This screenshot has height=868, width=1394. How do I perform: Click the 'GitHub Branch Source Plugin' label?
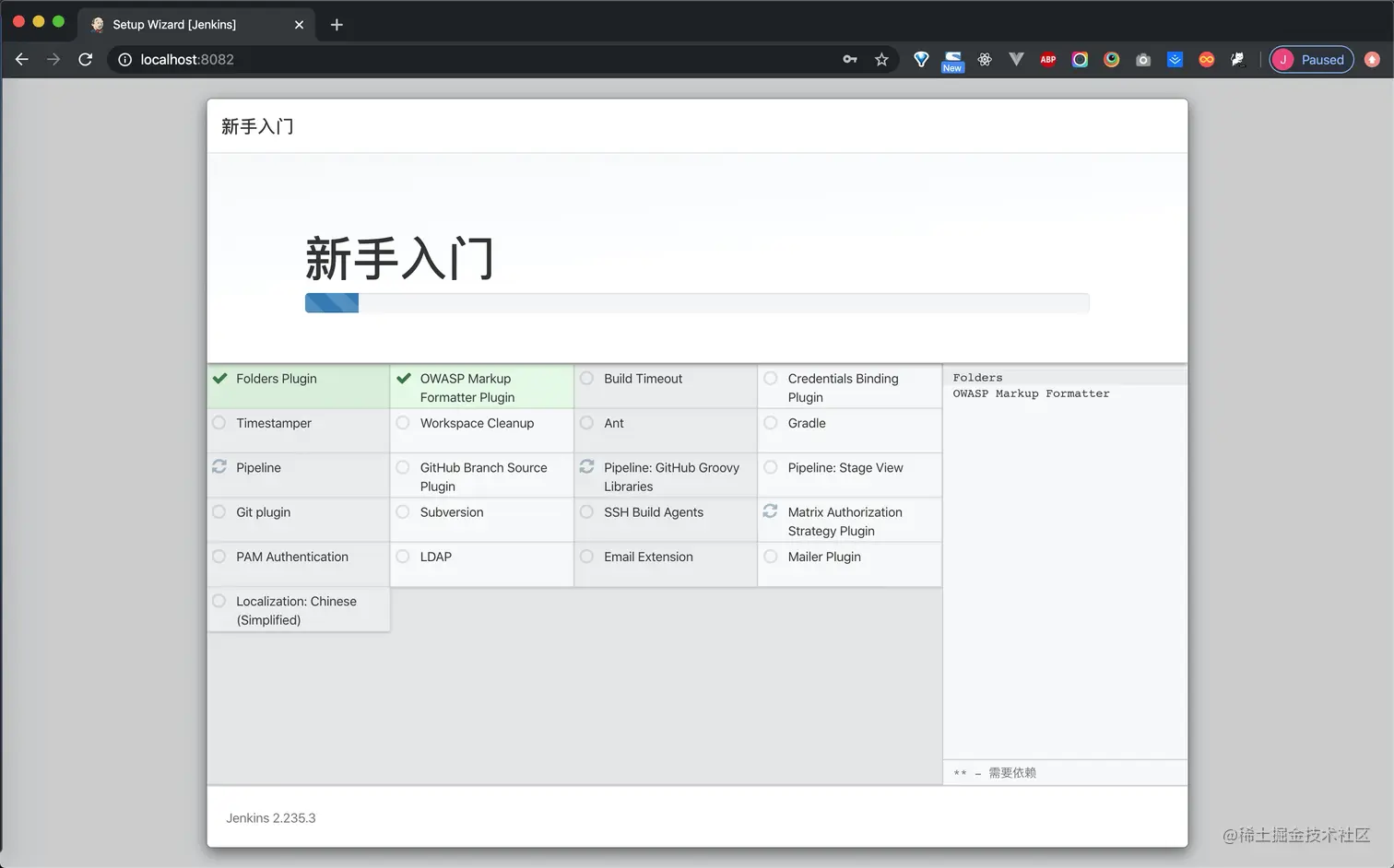pyautogui.click(x=484, y=476)
